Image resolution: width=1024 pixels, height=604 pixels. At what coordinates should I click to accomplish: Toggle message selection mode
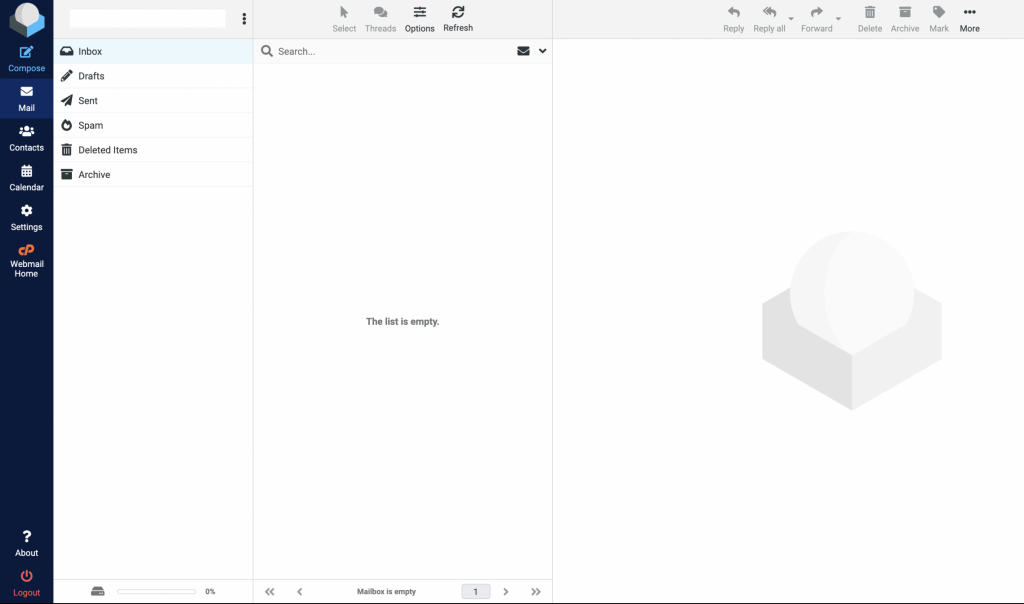click(x=344, y=18)
